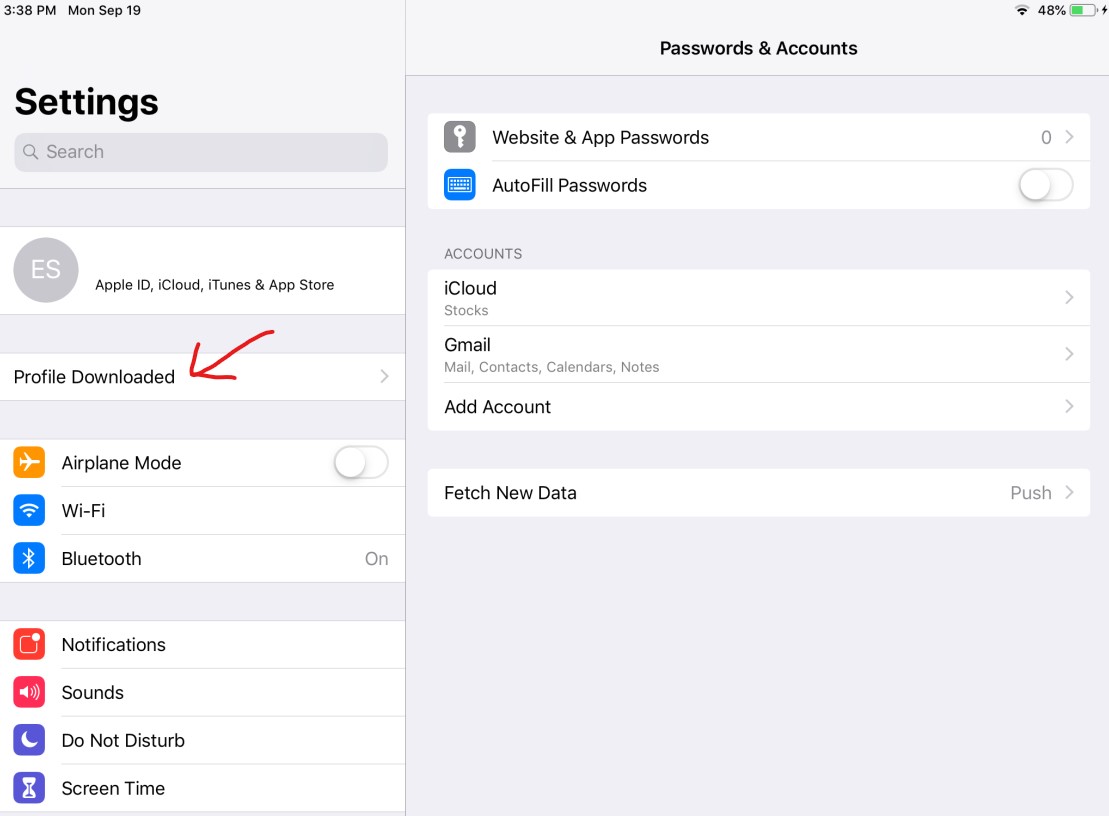Screen dimensions: 1109x816
Task: Click the key icon for Website & App Passwords
Action: click(460, 137)
